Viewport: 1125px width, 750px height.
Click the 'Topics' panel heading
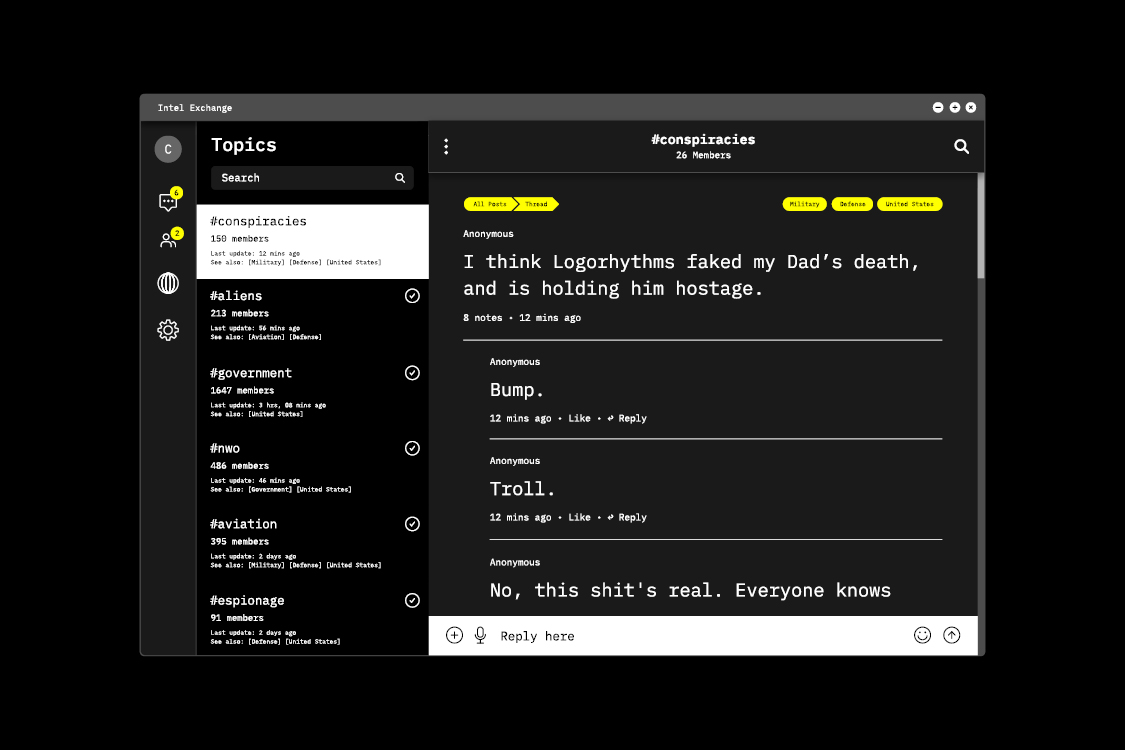(244, 146)
